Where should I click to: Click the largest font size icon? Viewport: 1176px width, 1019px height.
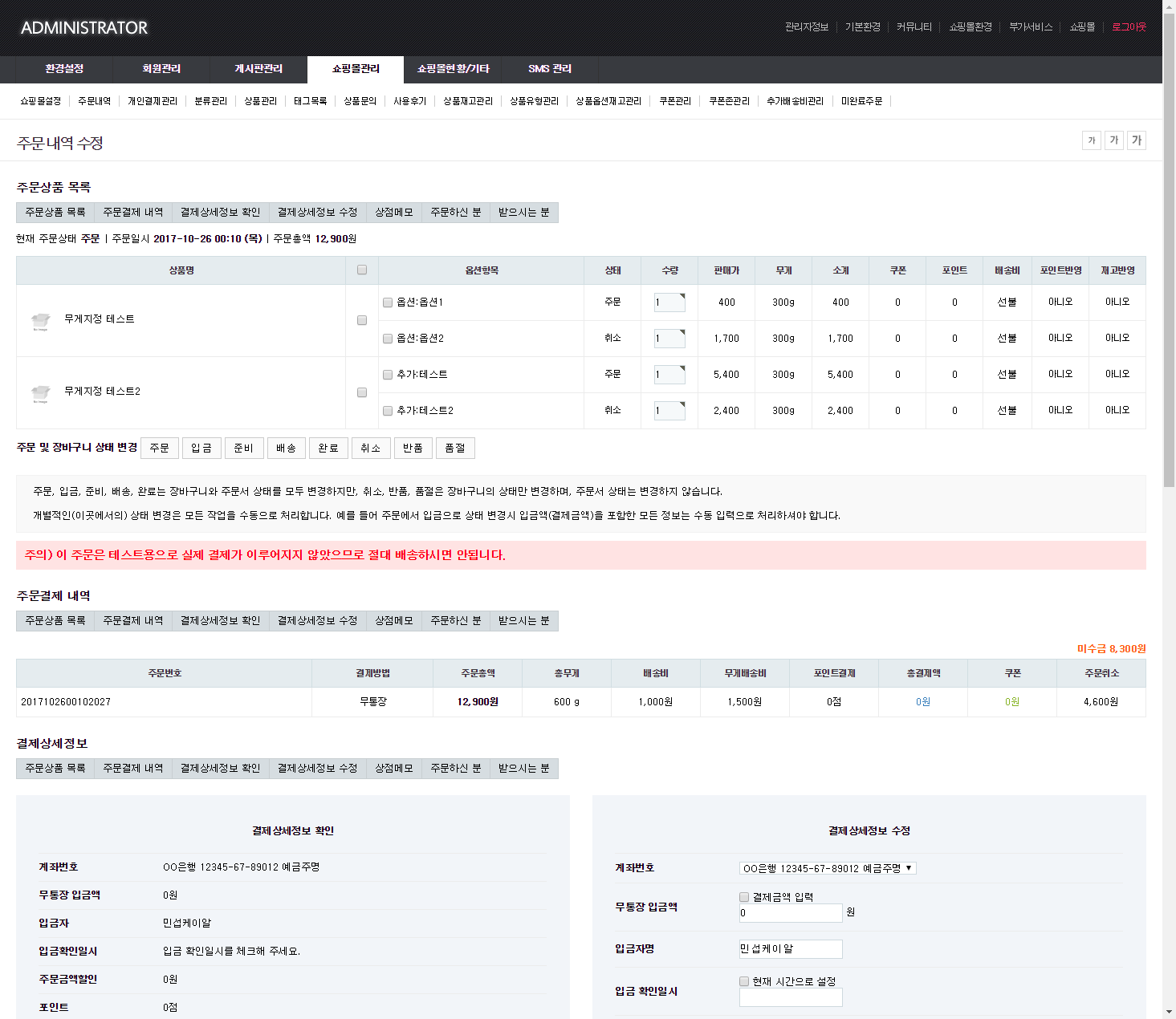pos(1136,141)
